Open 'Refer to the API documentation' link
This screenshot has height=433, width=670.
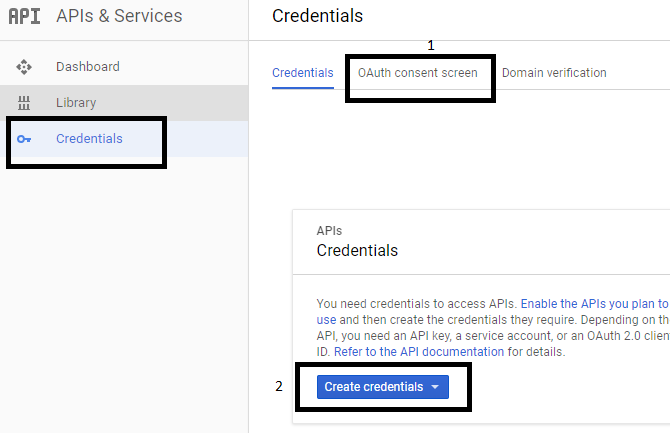coord(419,352)
